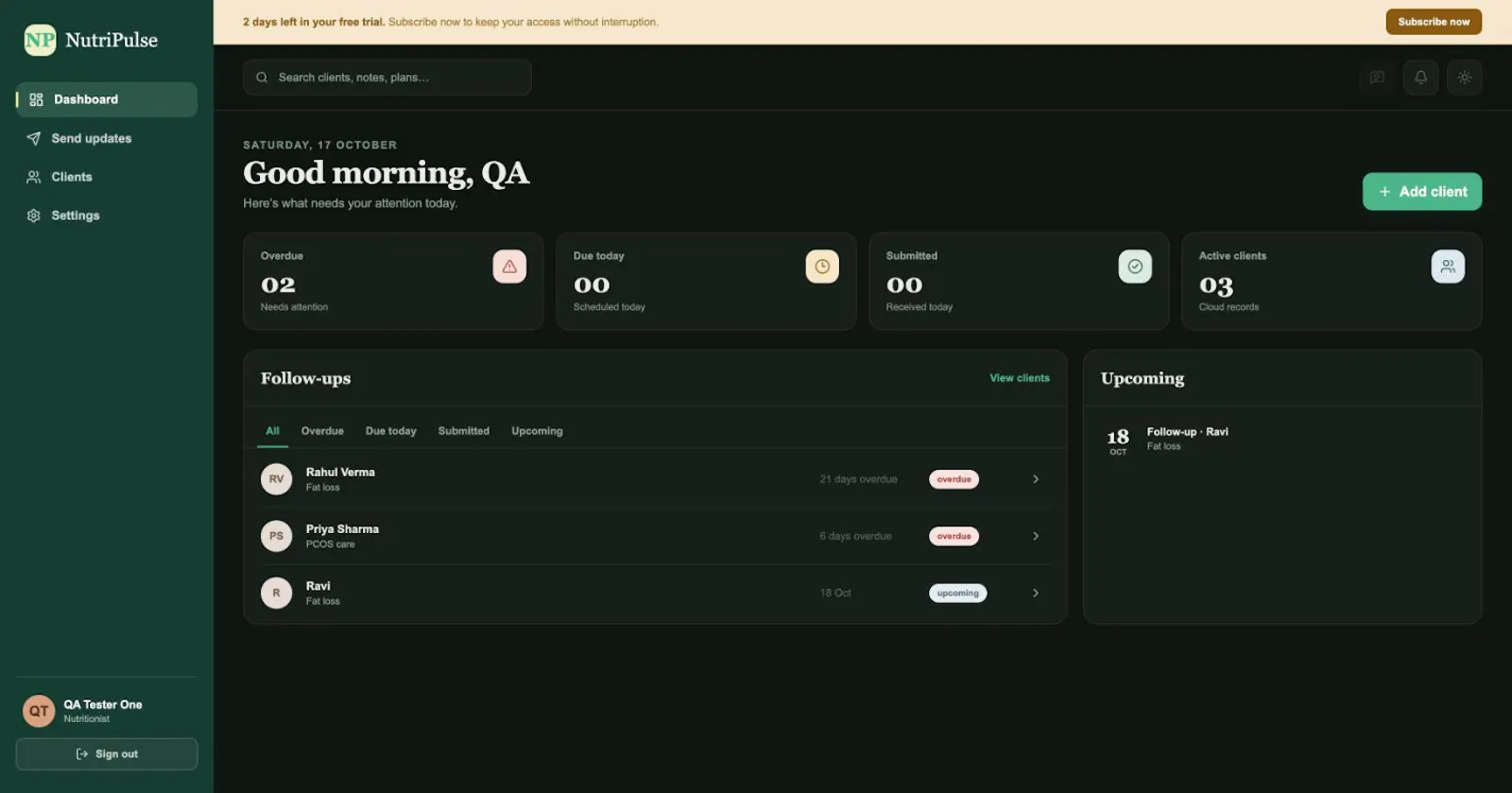This screenshot has width=1512, height=793.
Task: Switch to the Submitted tab
Action: tap(464, 431)
